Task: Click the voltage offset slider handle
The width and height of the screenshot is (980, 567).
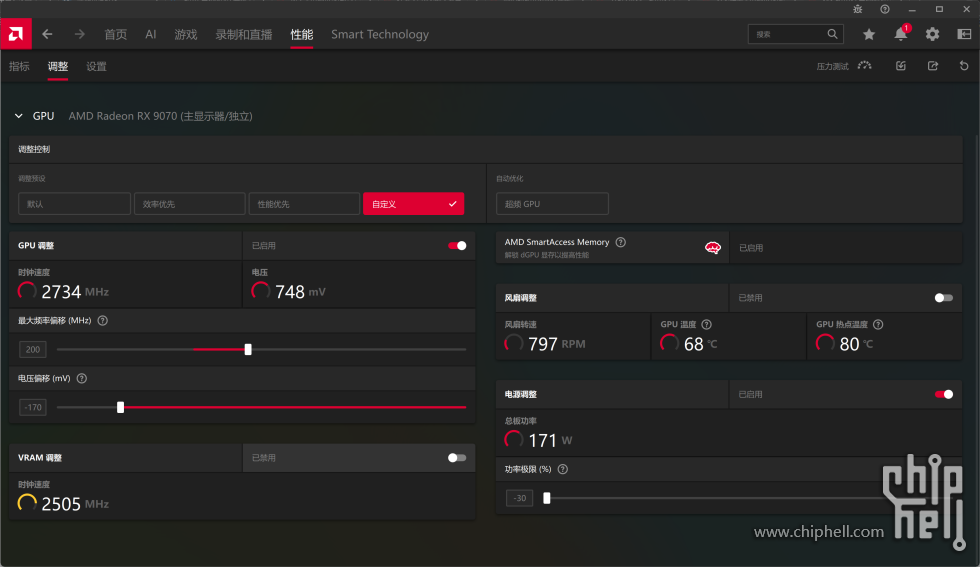Action: click(x=121, y=408)
